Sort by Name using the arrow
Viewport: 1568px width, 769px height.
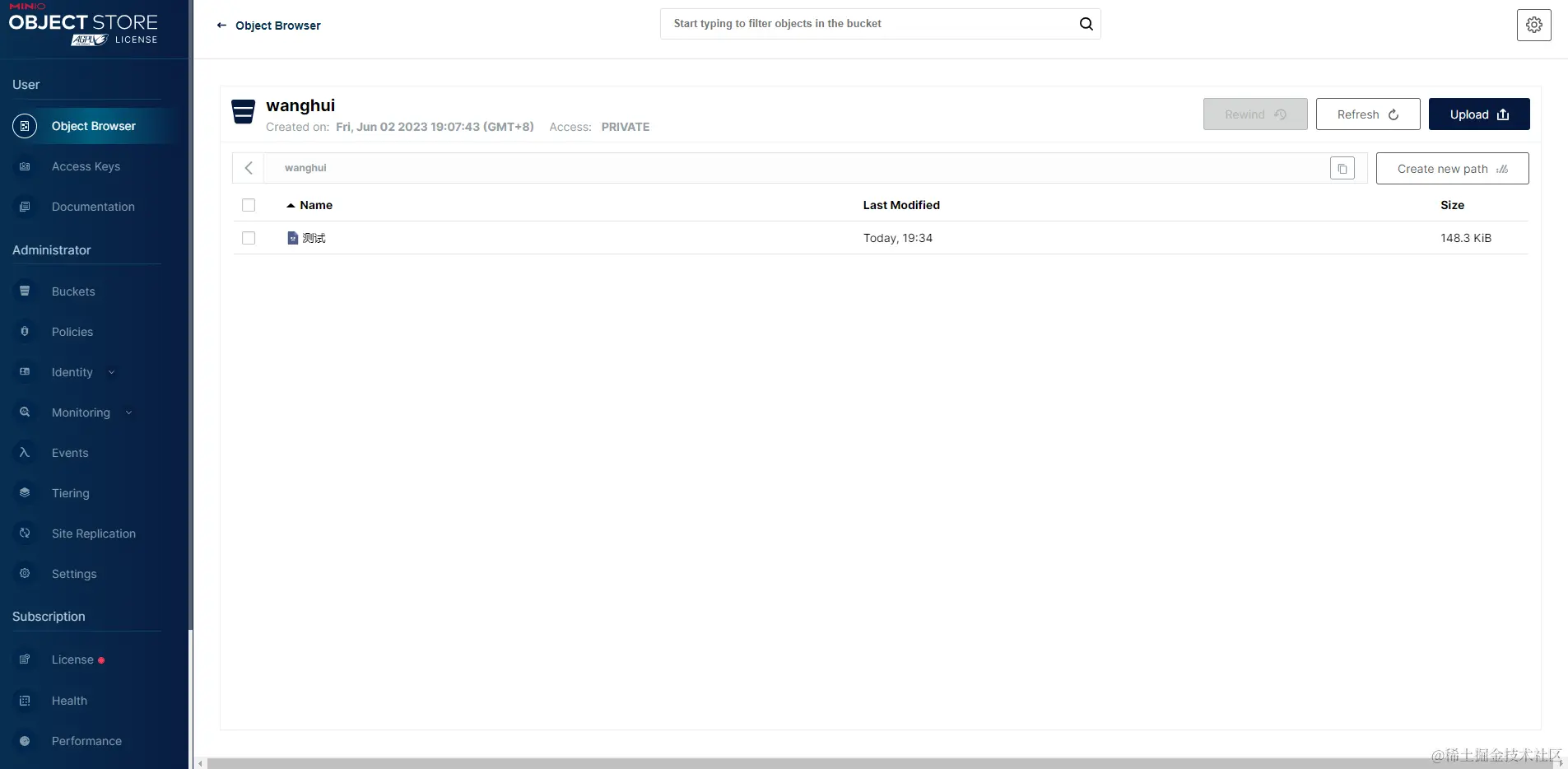pyautogui.click(x=291, y=205)
